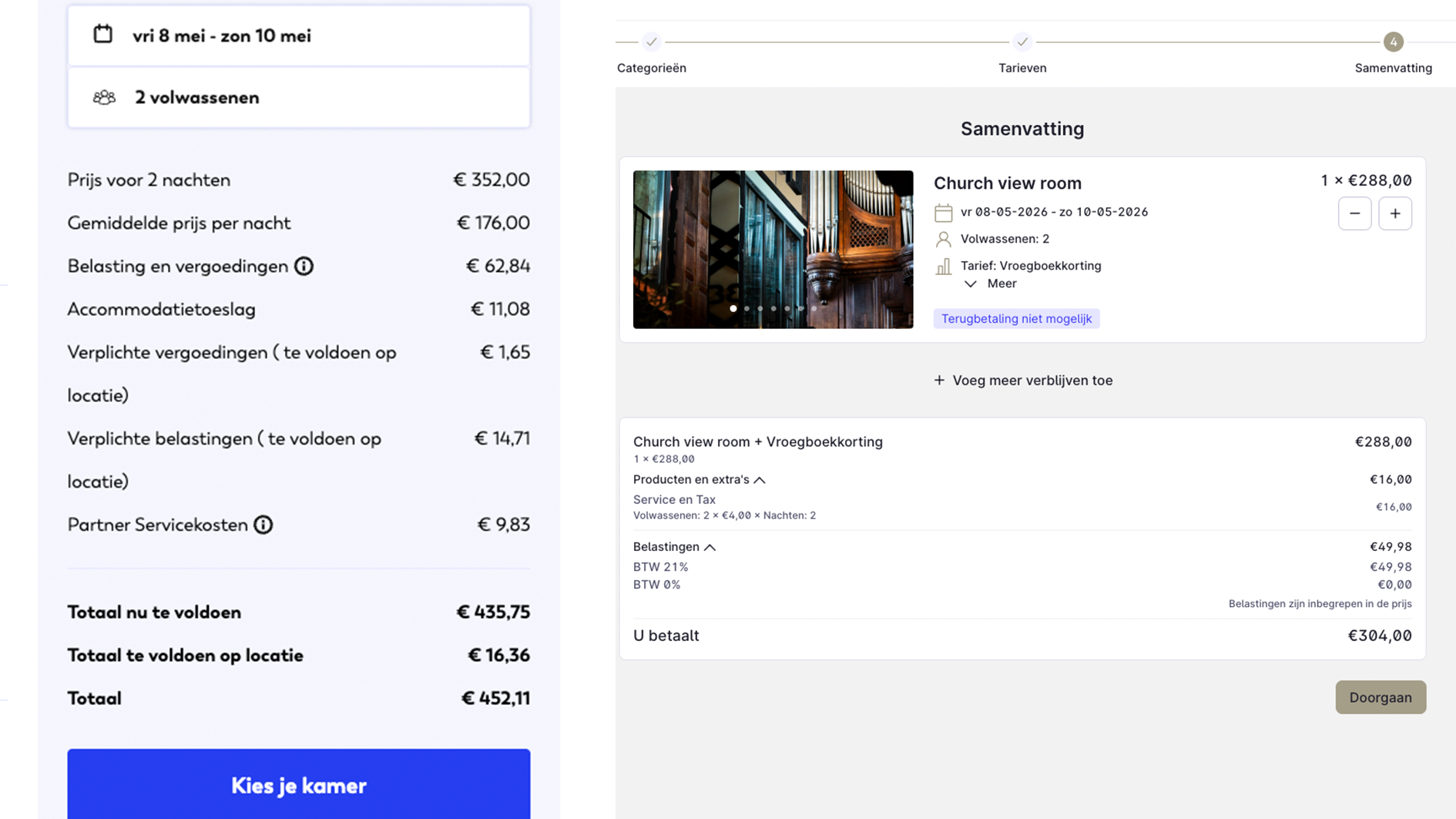Click the guests icon next to 2 volwassenen

click(104, 98)
